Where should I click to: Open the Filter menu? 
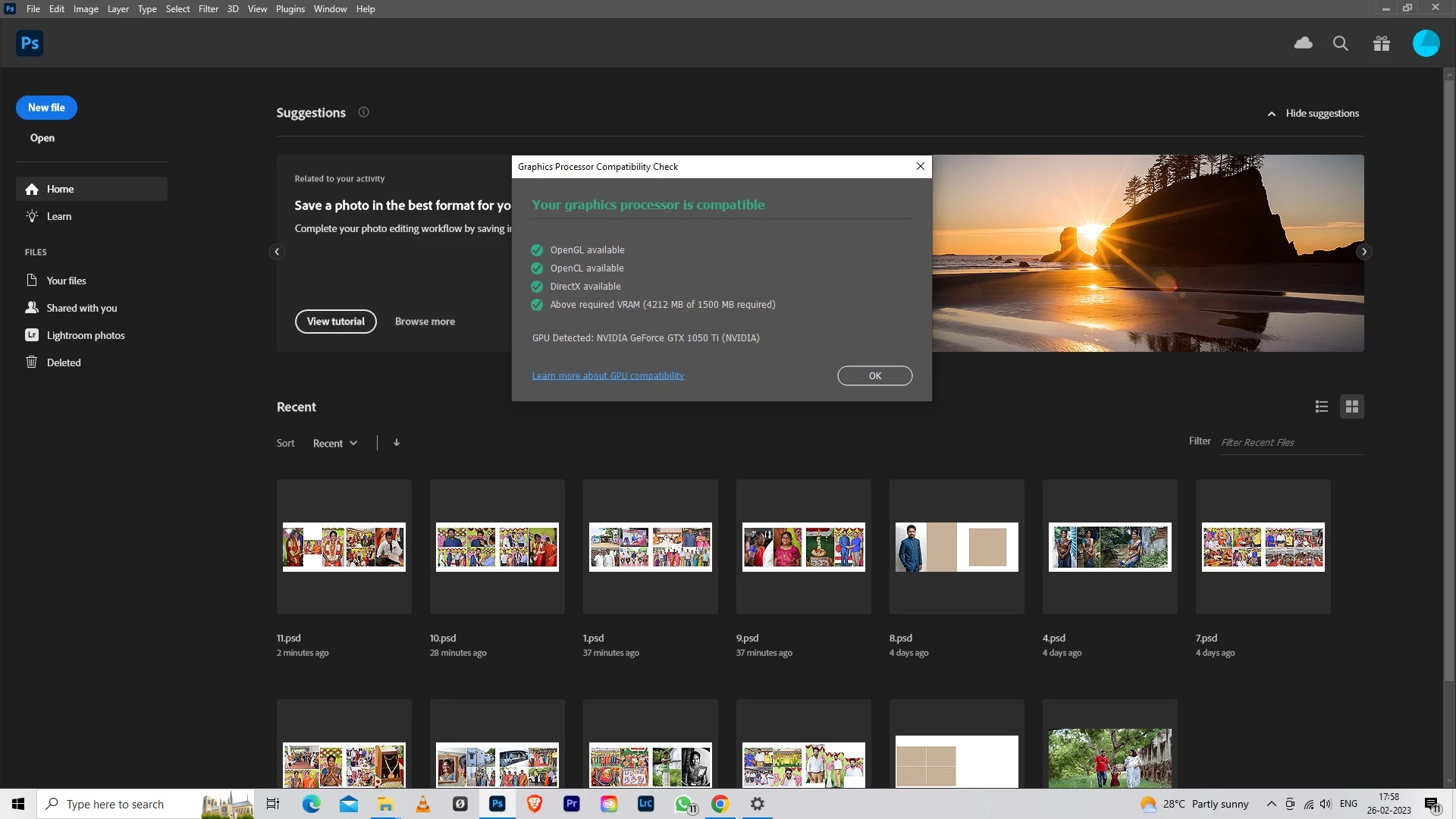click(x=208, y=9)
